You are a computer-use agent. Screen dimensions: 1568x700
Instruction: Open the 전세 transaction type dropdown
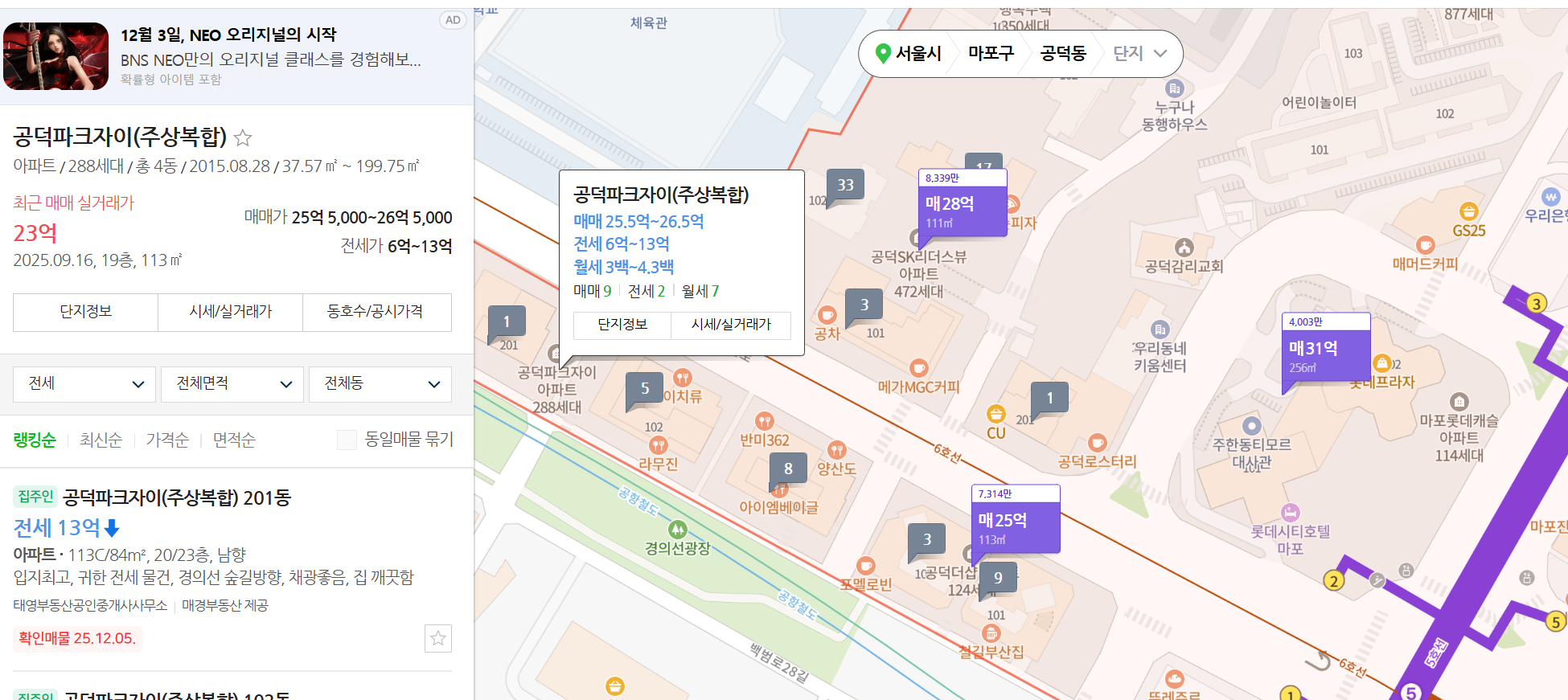point(84,384)
